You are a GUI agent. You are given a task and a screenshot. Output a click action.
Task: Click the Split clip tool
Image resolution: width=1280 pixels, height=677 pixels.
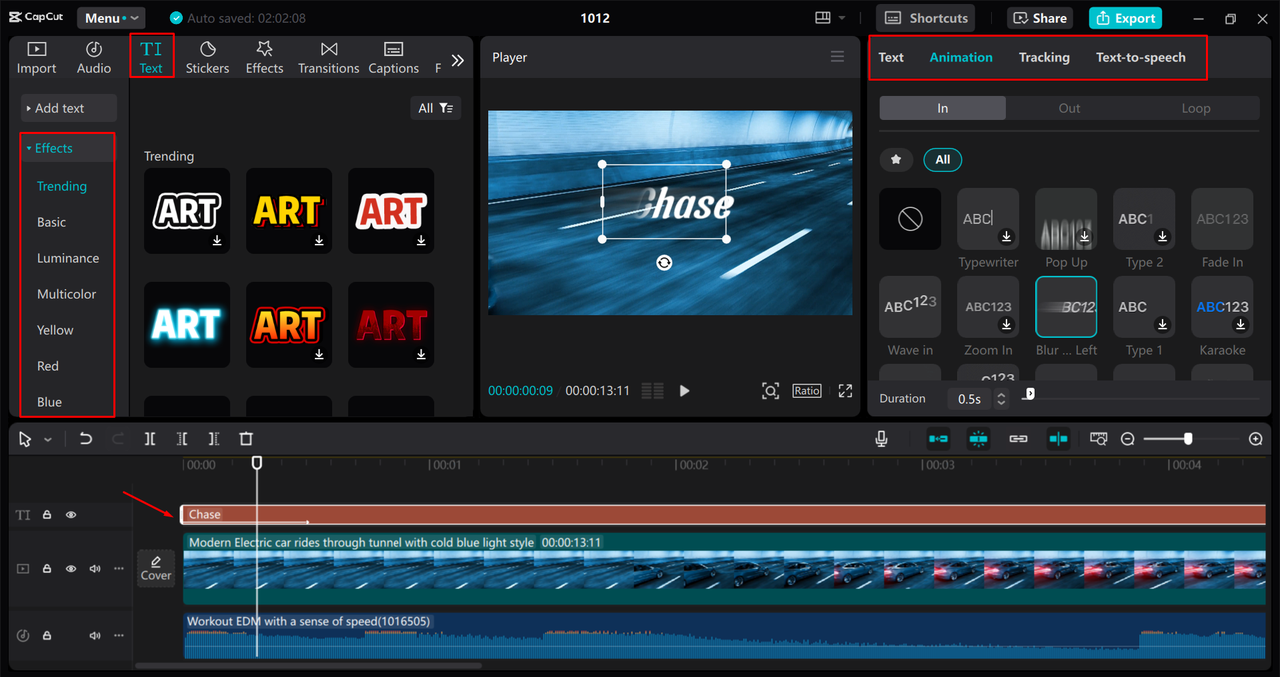click(150, 439)
